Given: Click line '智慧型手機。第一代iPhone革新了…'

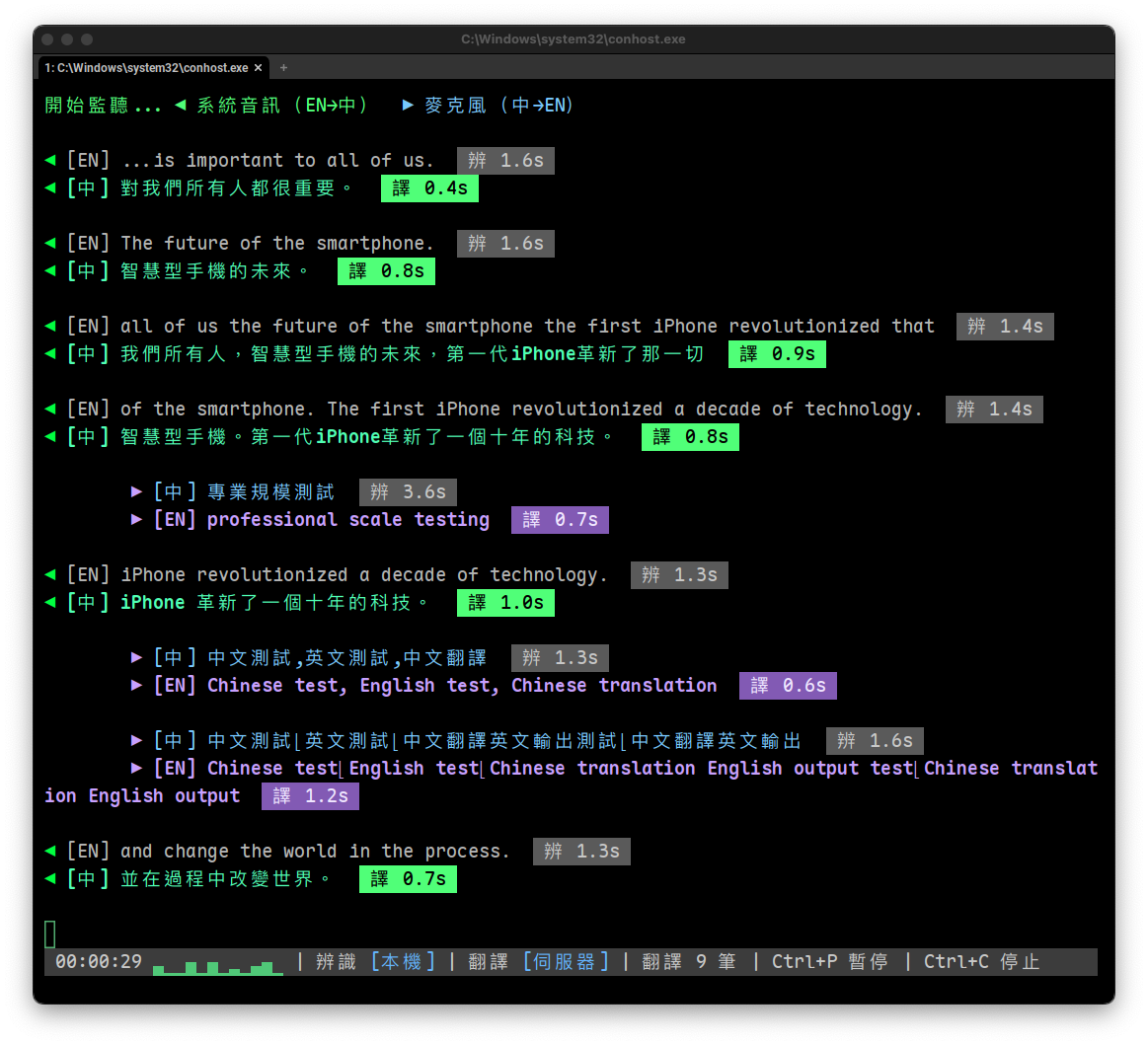Looking at the screenshot, I should (367, 436).
